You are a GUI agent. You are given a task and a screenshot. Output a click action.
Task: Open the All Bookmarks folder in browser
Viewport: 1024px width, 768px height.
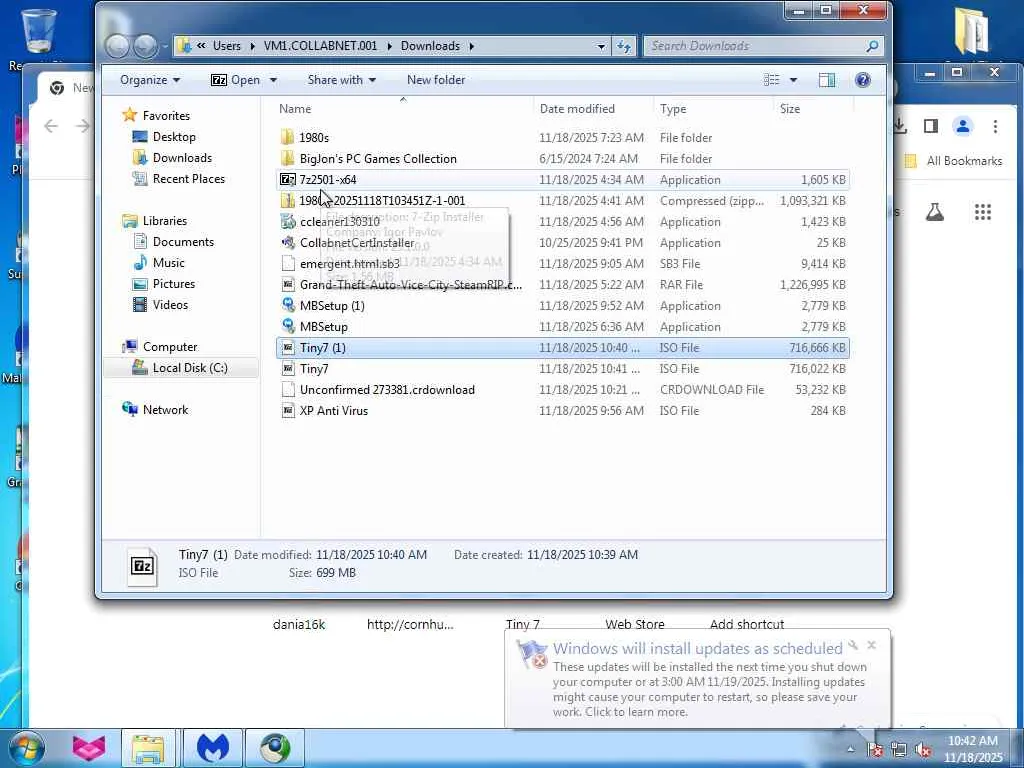click(x=953, y=161)
